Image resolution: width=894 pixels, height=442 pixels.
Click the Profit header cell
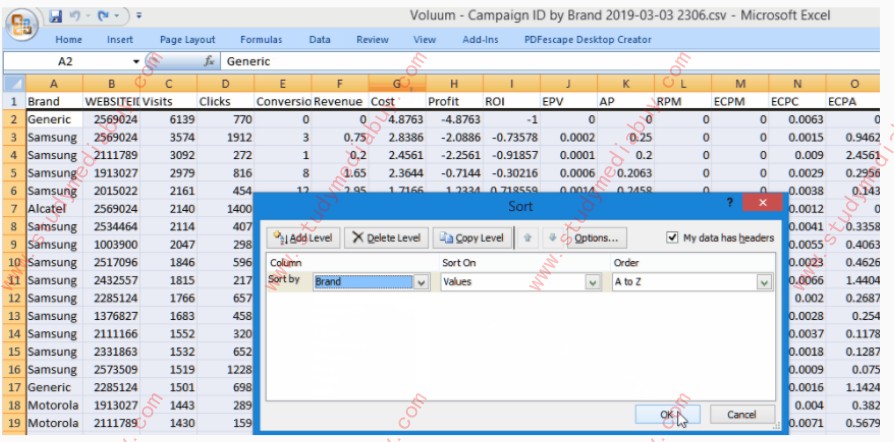454,102
